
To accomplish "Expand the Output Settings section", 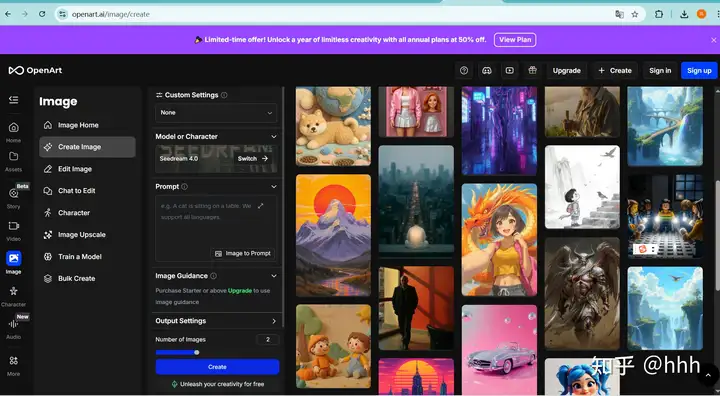I will [274, 321].
